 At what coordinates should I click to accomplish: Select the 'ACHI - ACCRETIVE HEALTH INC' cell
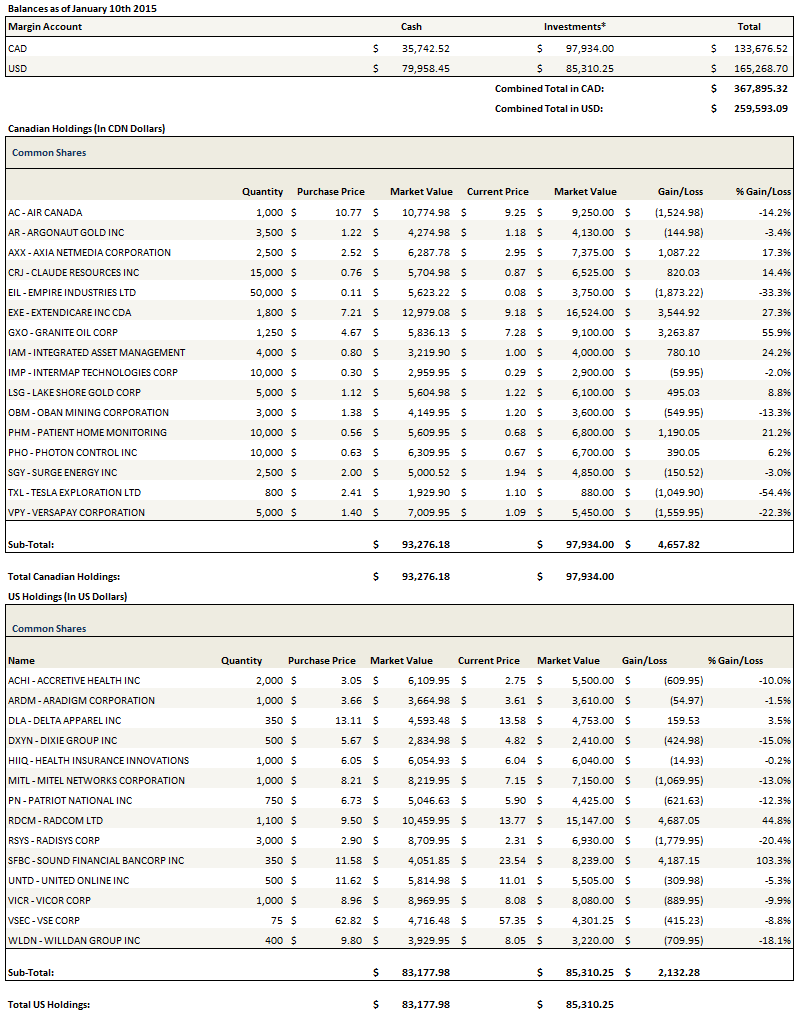click(x=73, y=680)
